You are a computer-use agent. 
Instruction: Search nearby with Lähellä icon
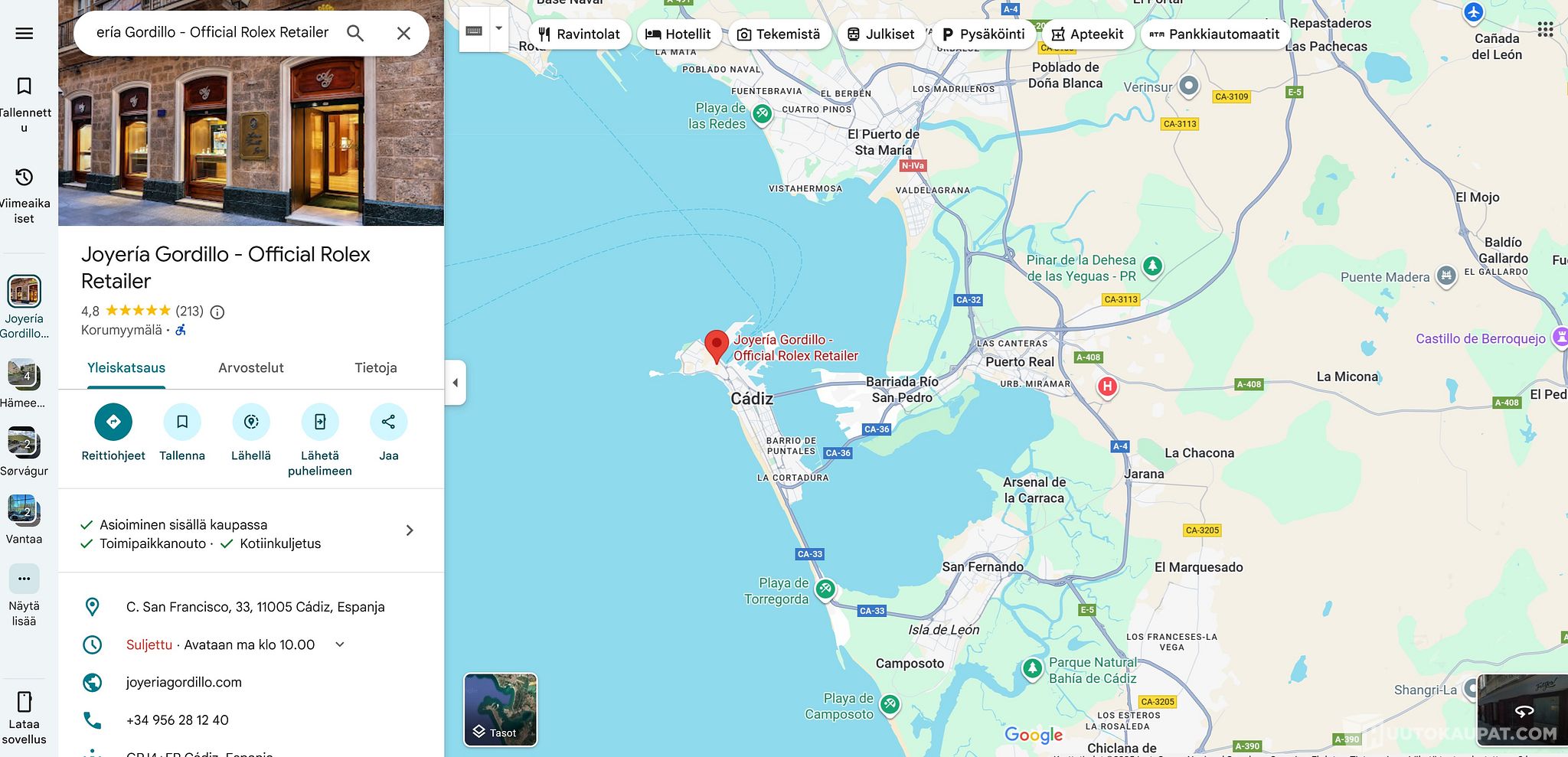251,433
